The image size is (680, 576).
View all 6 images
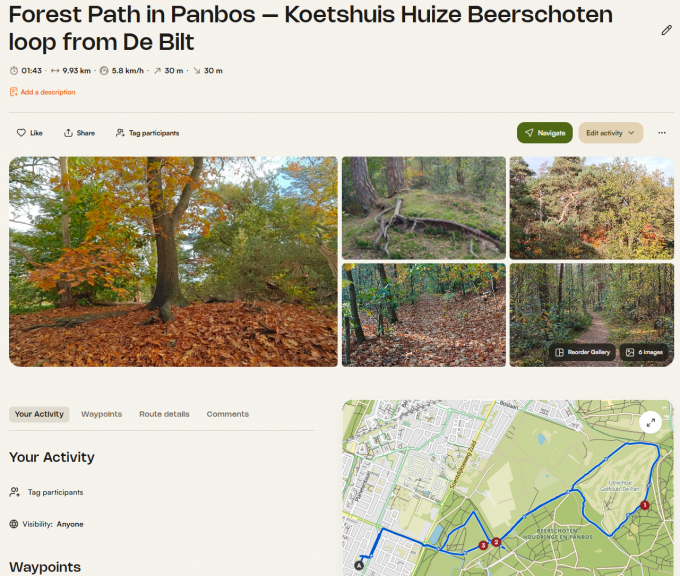(642, 352)
